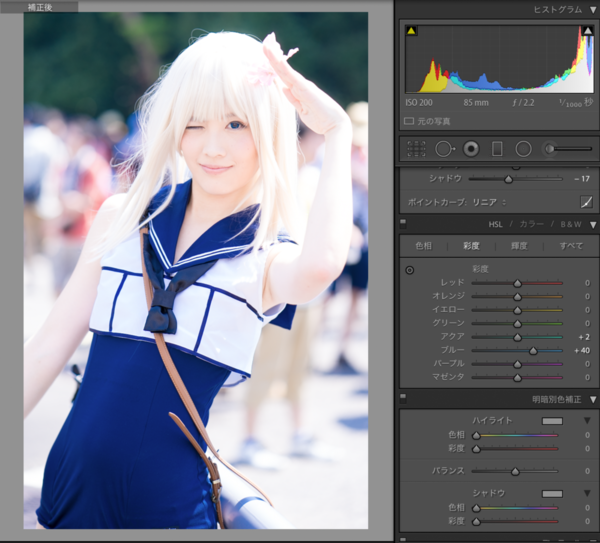Collapse the HSL panel triangle

pos(593,225)
